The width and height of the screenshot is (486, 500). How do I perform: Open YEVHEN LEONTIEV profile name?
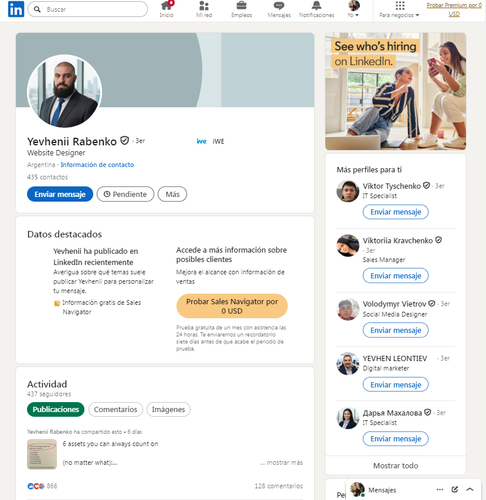pos(395,358)
